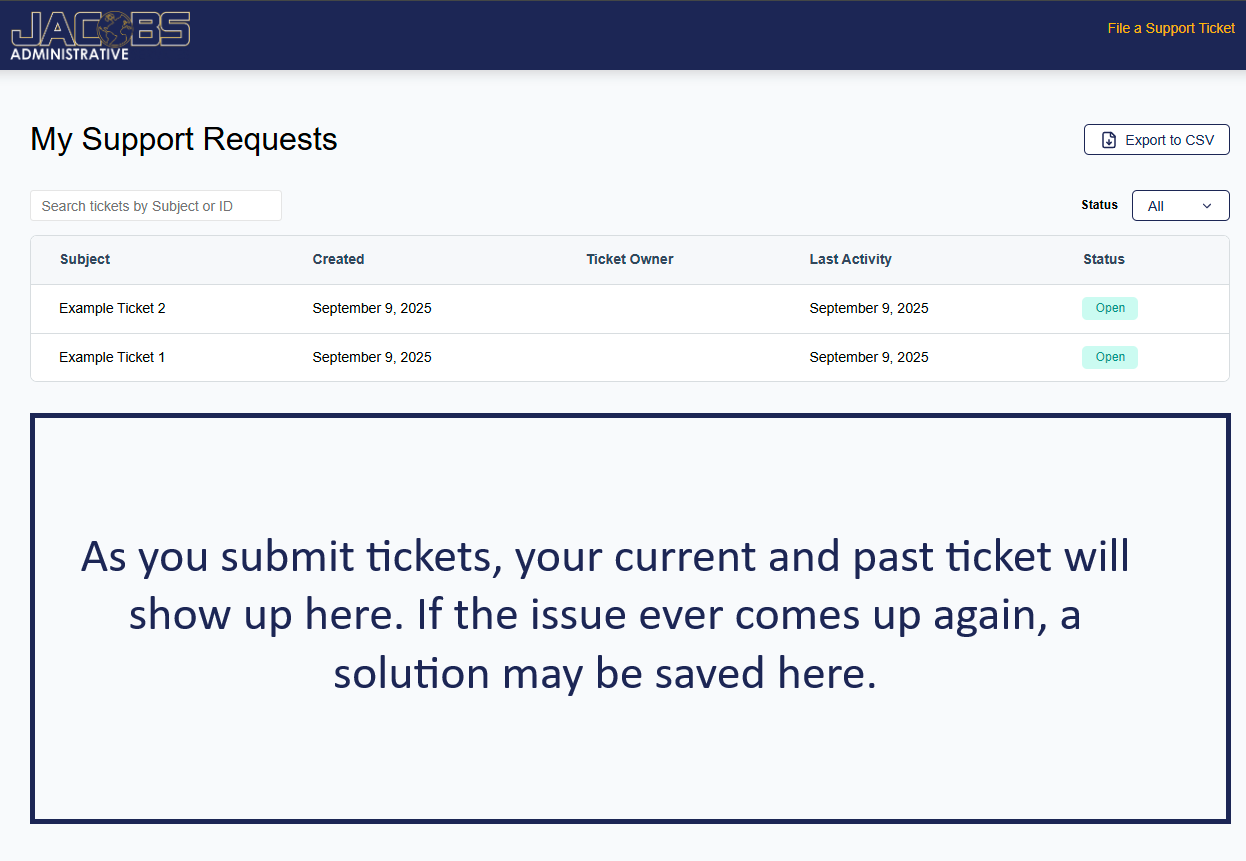Open the File a Support Ticket menu item
This screenshot has width=1246, height=861.
1171,28
